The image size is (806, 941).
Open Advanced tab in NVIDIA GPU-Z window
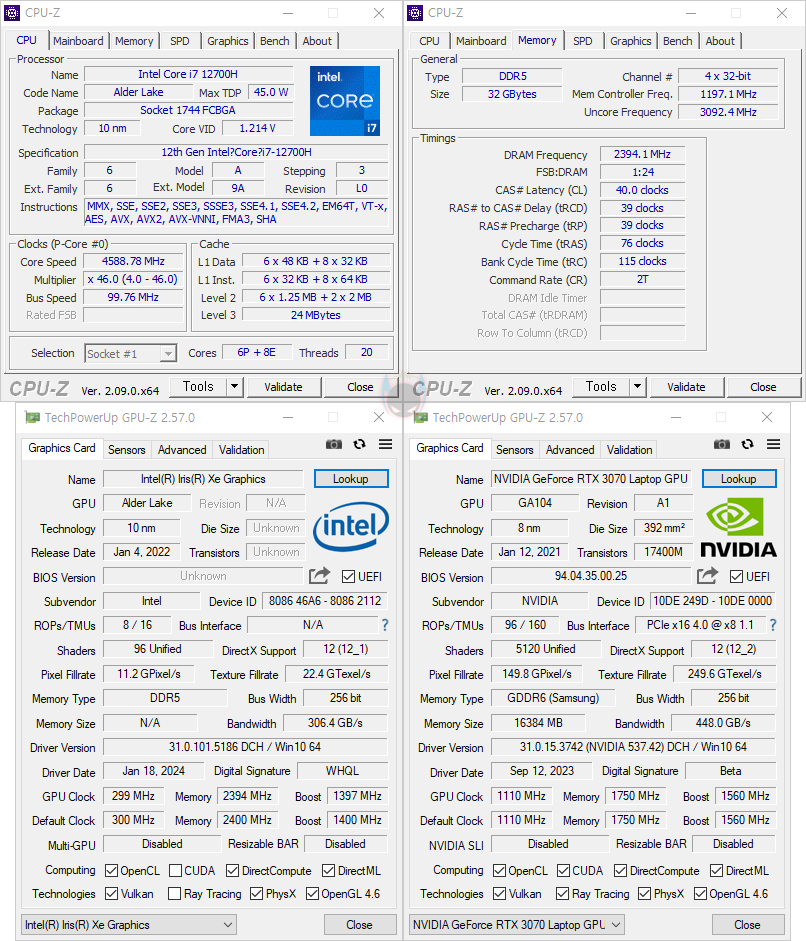[570, 449]
